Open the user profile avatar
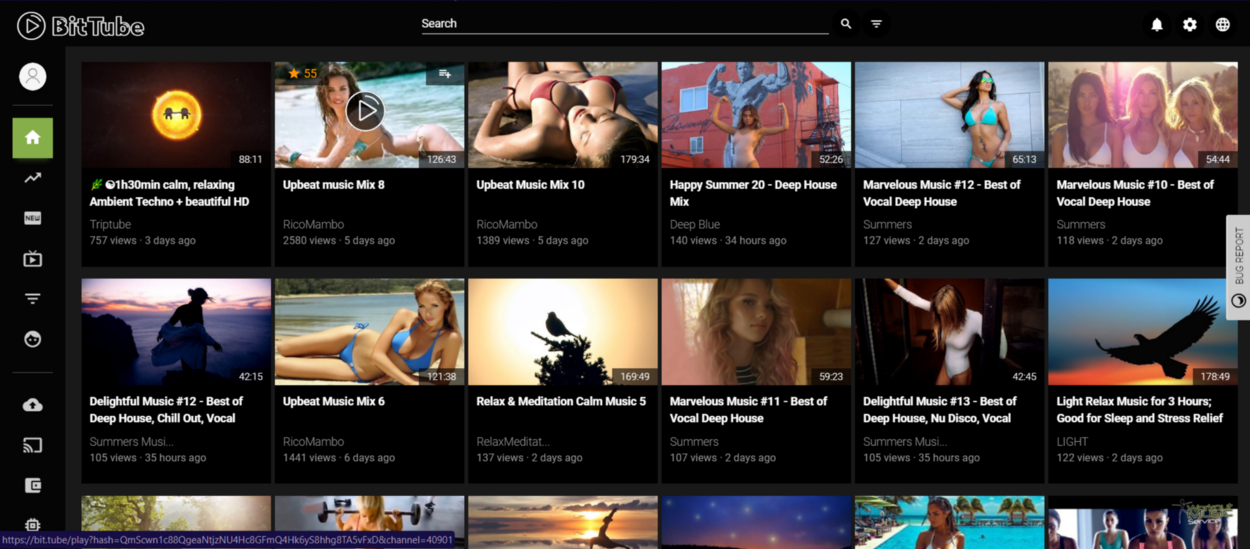This screenshot has height=549, width=1250. tap(33, 77)
